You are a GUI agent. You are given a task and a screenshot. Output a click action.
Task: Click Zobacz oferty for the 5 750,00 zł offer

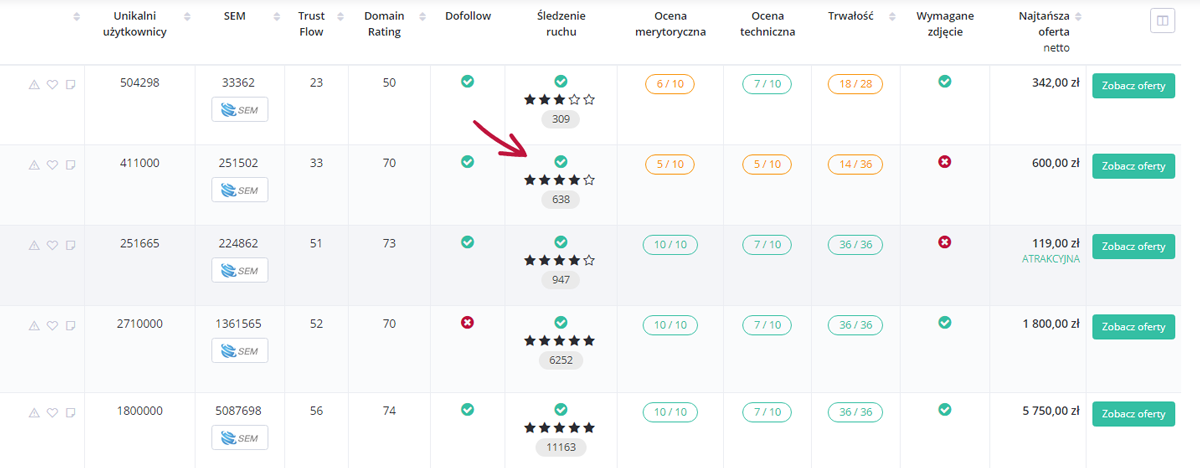point(1133,413)
